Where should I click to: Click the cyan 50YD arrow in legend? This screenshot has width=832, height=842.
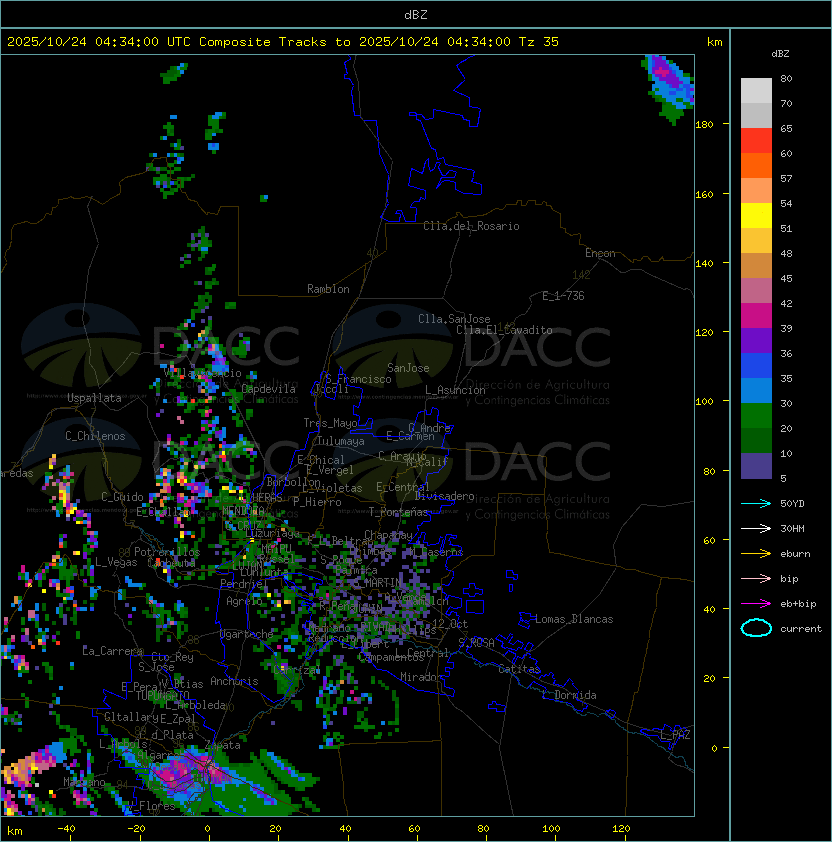pyautogui.click(x=756, y=503)
